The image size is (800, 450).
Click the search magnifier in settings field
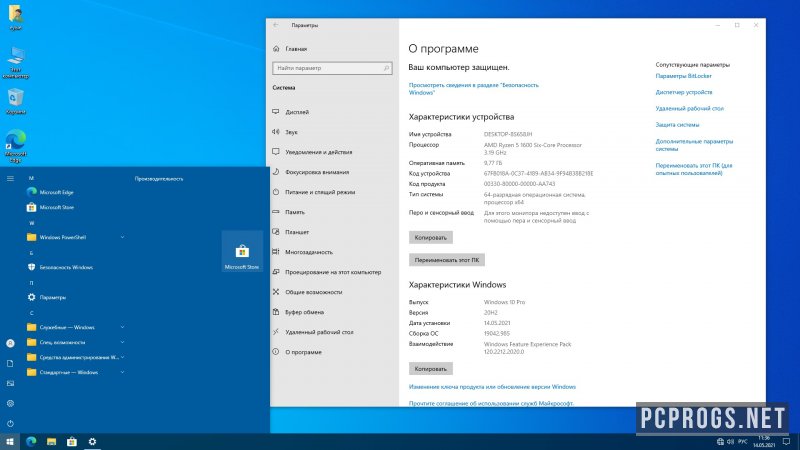(x=386, y=68)
